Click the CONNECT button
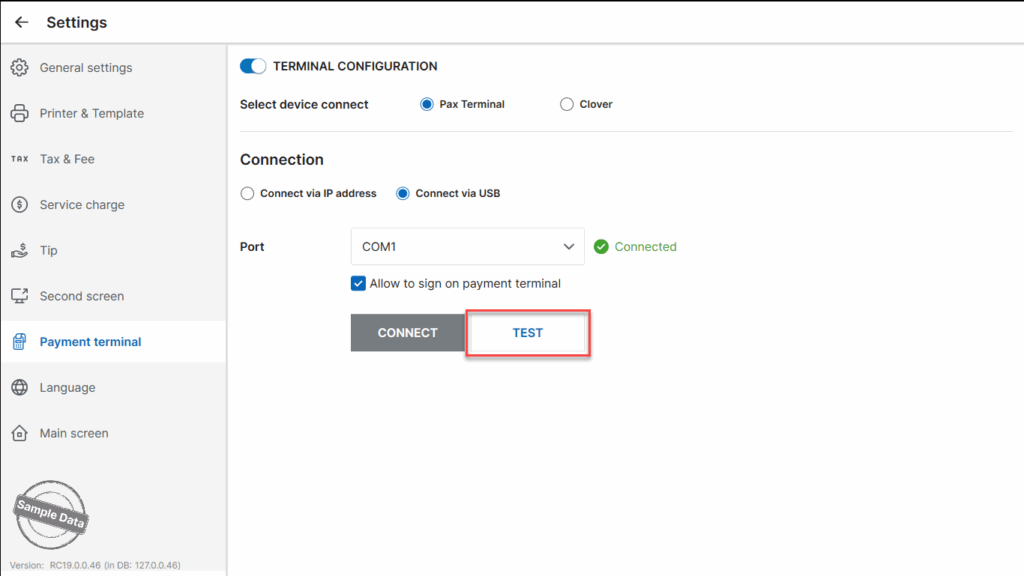Viewport: 1024px width, 576px height. point(408,332)
